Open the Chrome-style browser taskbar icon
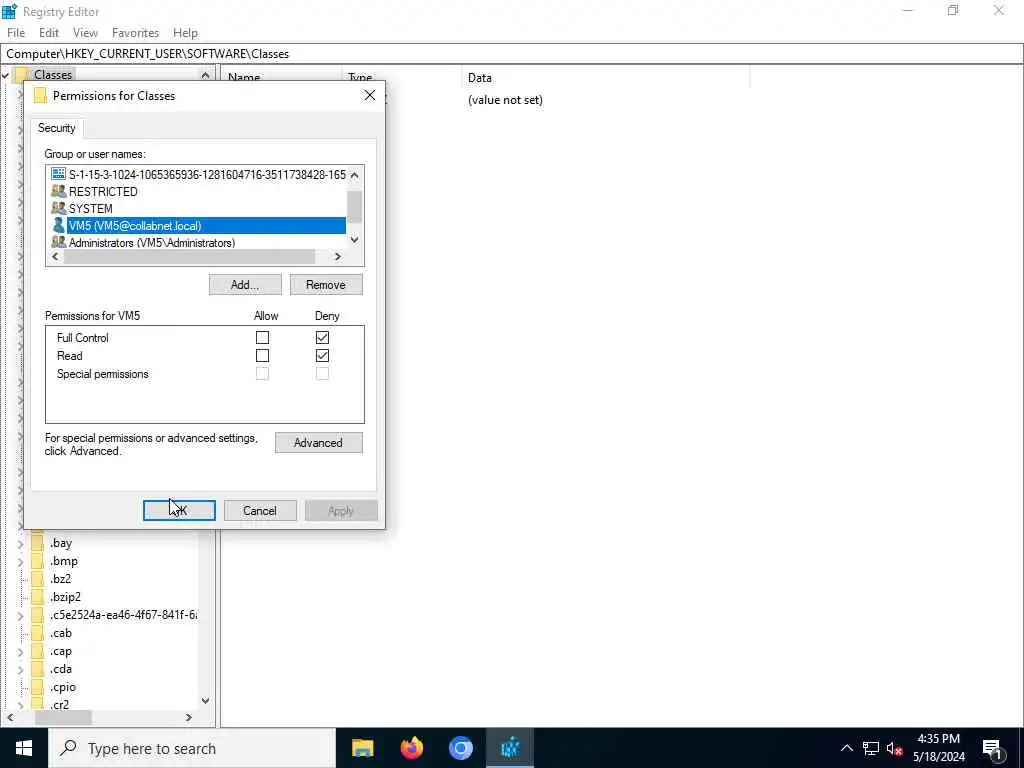This screenshot has width=1024, height=768. [x=460, y=748]
